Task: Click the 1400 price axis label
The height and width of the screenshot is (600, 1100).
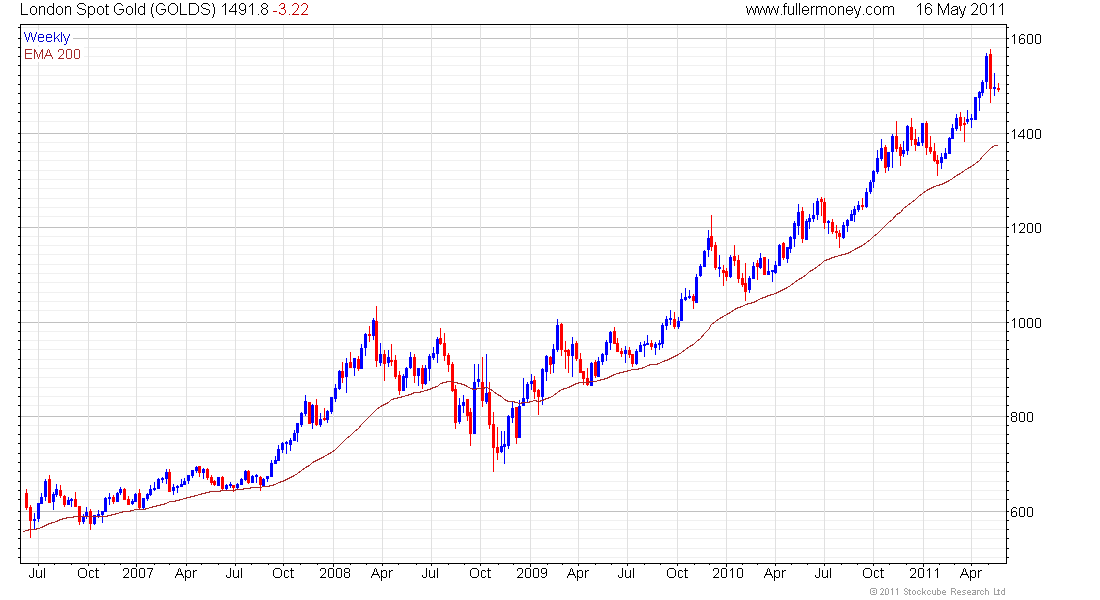Action: [1026, 134]
